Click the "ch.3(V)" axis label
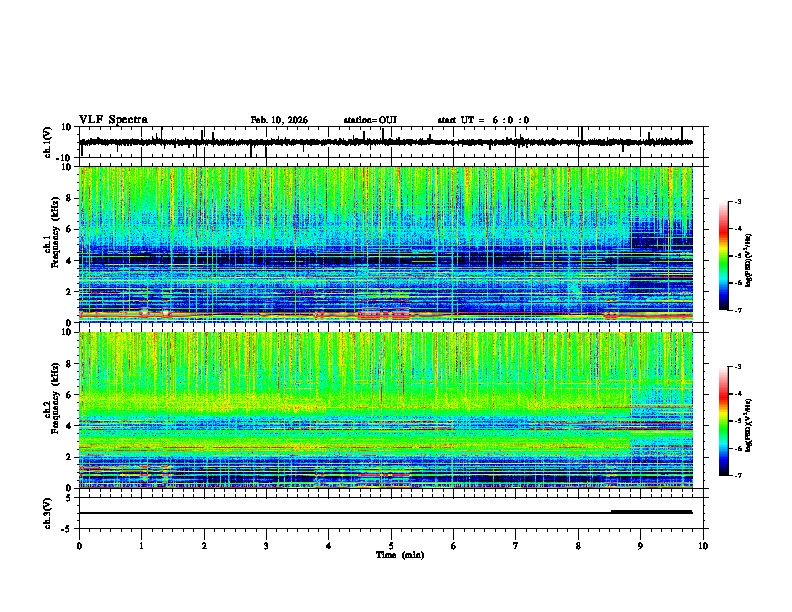The image size is (792, 612). (47, 513)
